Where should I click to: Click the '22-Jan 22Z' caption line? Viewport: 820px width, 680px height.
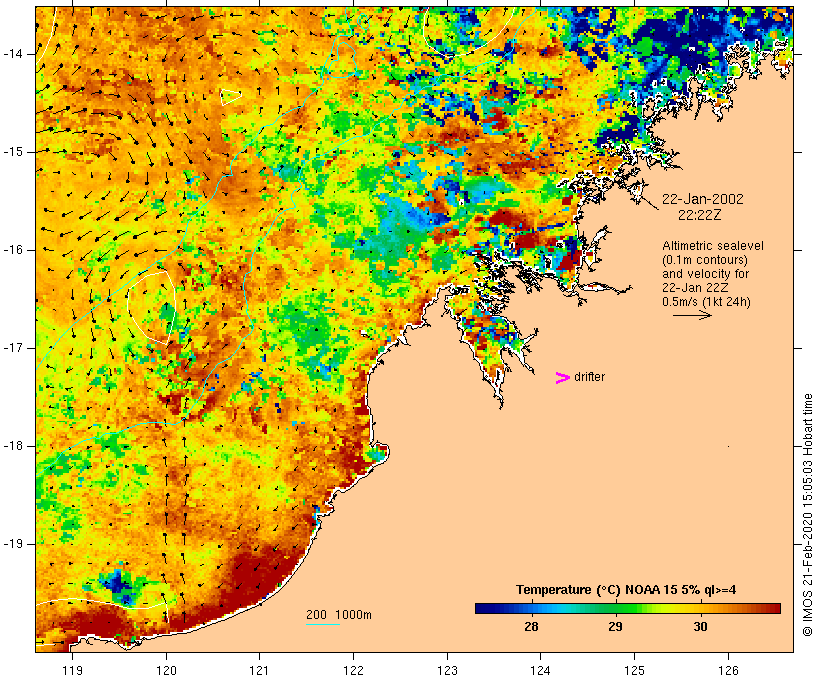[x=695, y=288]
